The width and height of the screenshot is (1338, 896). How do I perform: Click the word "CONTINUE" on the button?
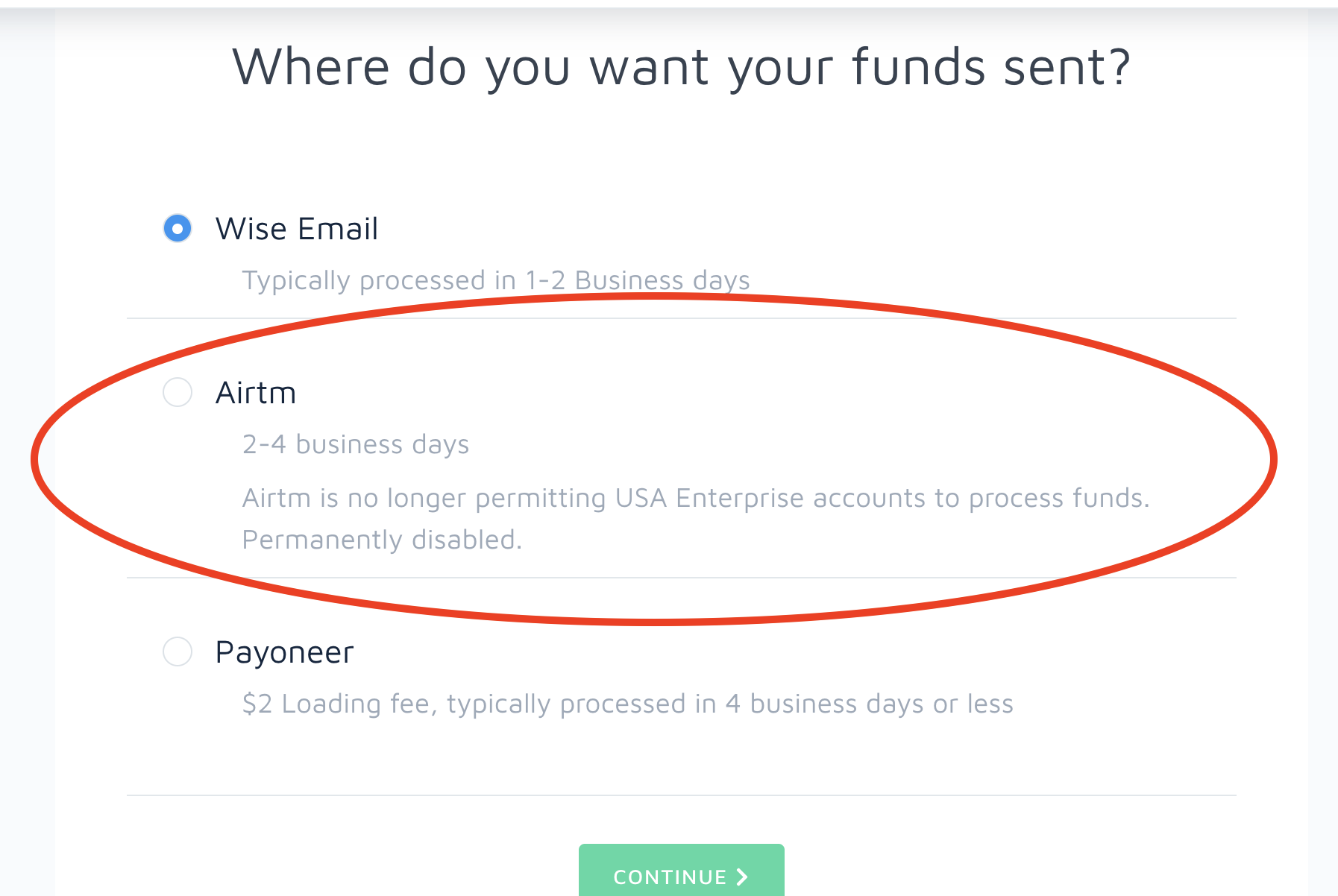click(669, 877)
